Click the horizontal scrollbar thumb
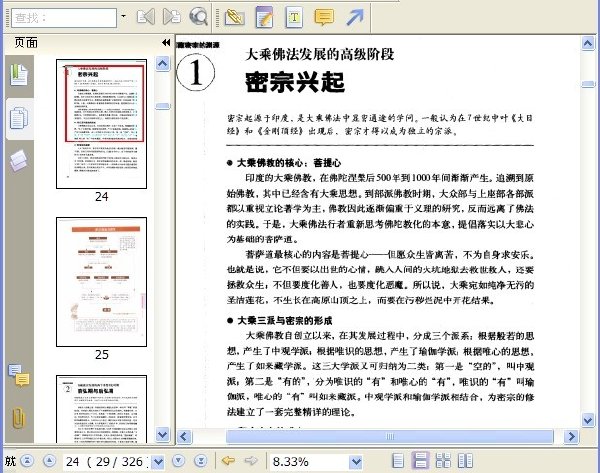The width and height of the screenshot is (600, 473). 390,436
